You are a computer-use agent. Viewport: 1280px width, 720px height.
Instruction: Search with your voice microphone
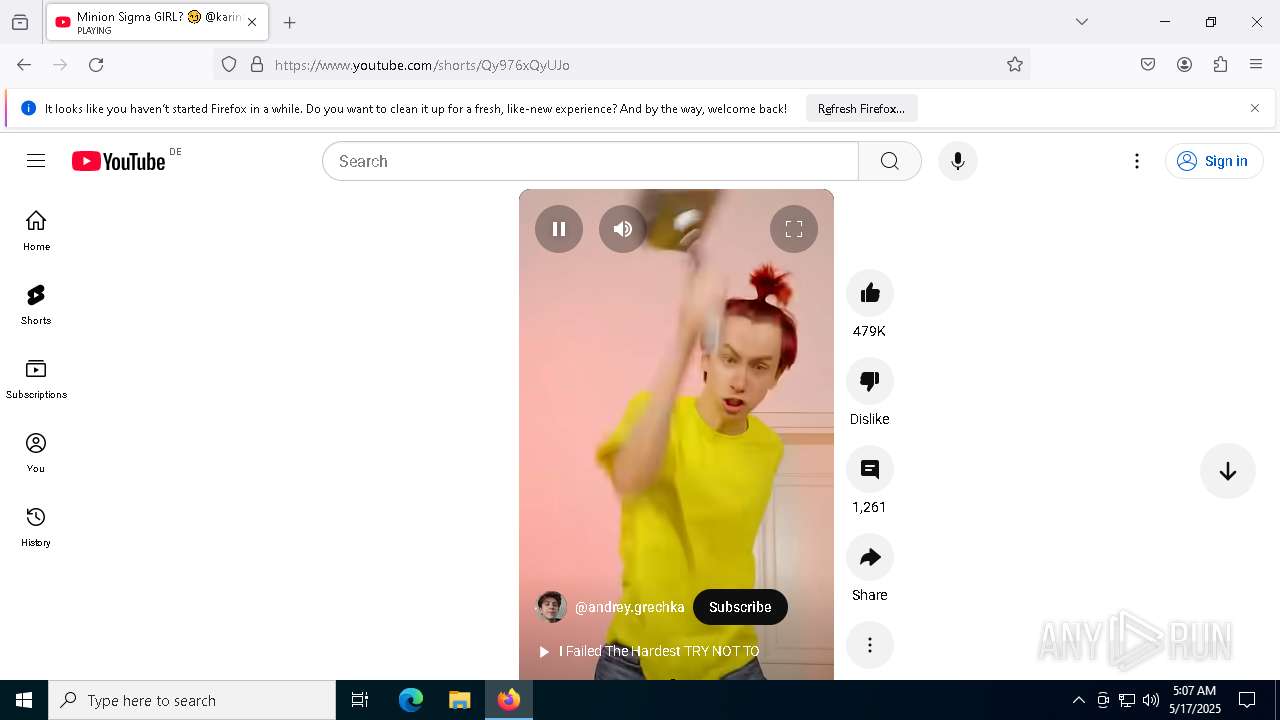point(958,161)
